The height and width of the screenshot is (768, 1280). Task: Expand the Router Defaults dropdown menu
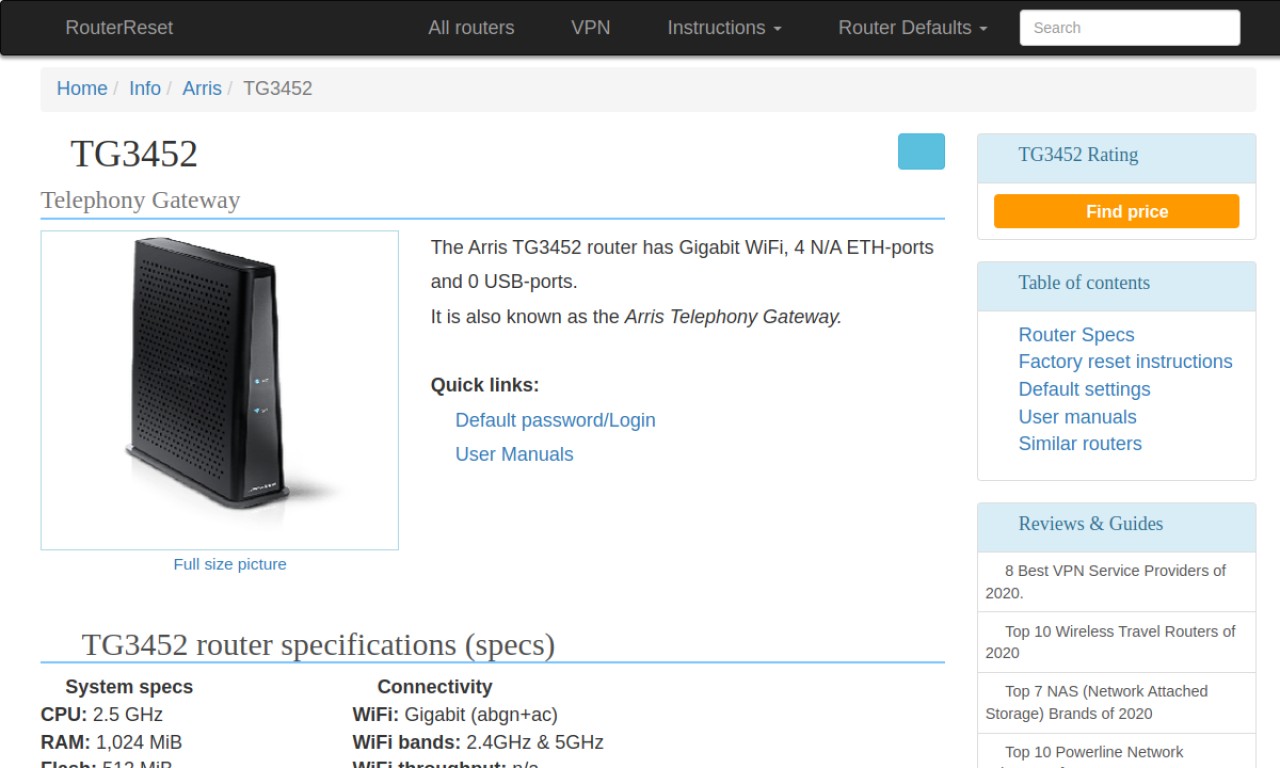click(x=912, y=28)
